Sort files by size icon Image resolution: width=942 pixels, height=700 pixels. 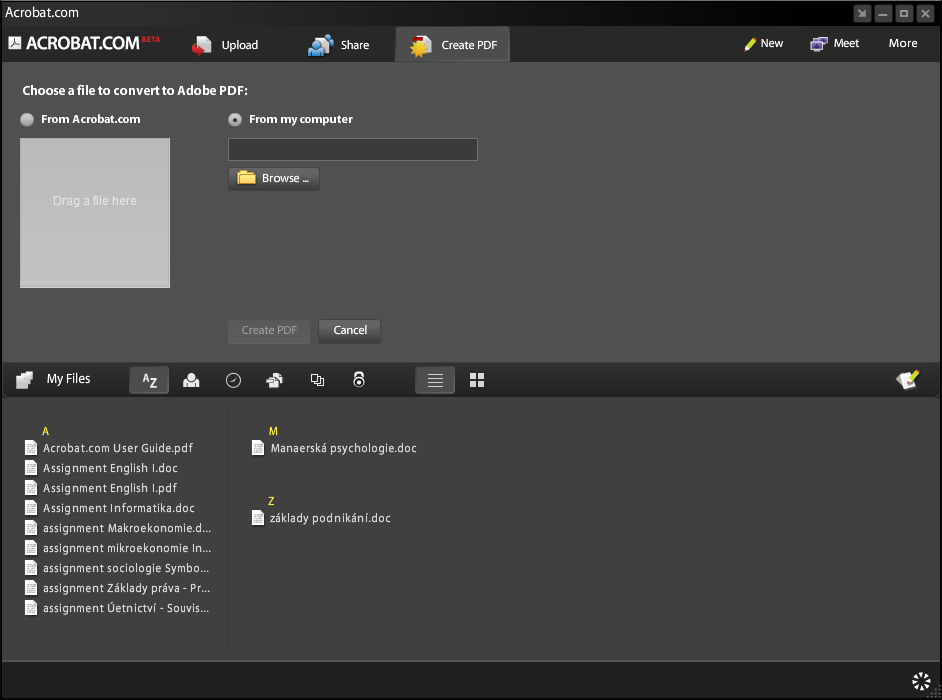click(317, 380)
